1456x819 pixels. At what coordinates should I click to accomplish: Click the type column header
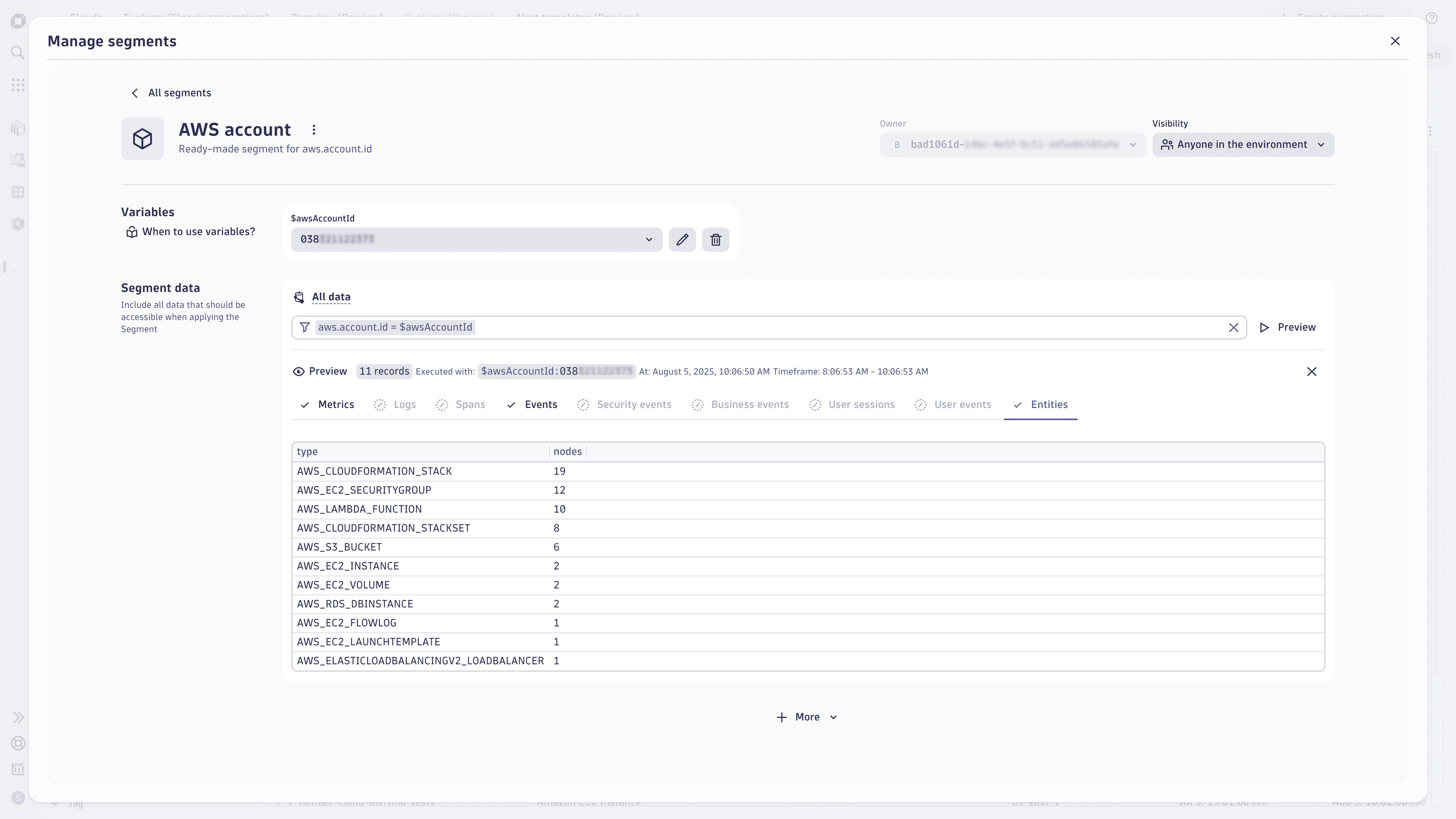pyautogui.click(x=420, y=452)
